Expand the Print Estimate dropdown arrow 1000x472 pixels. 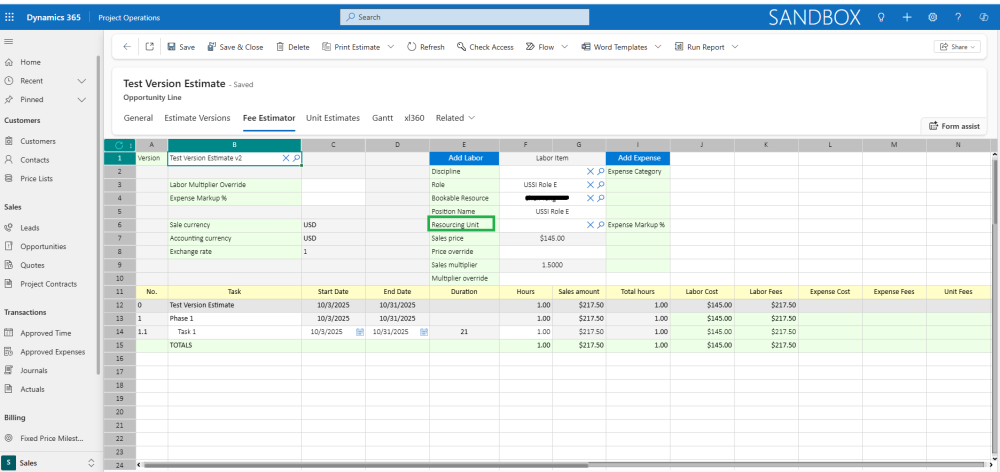click(390, 47)
